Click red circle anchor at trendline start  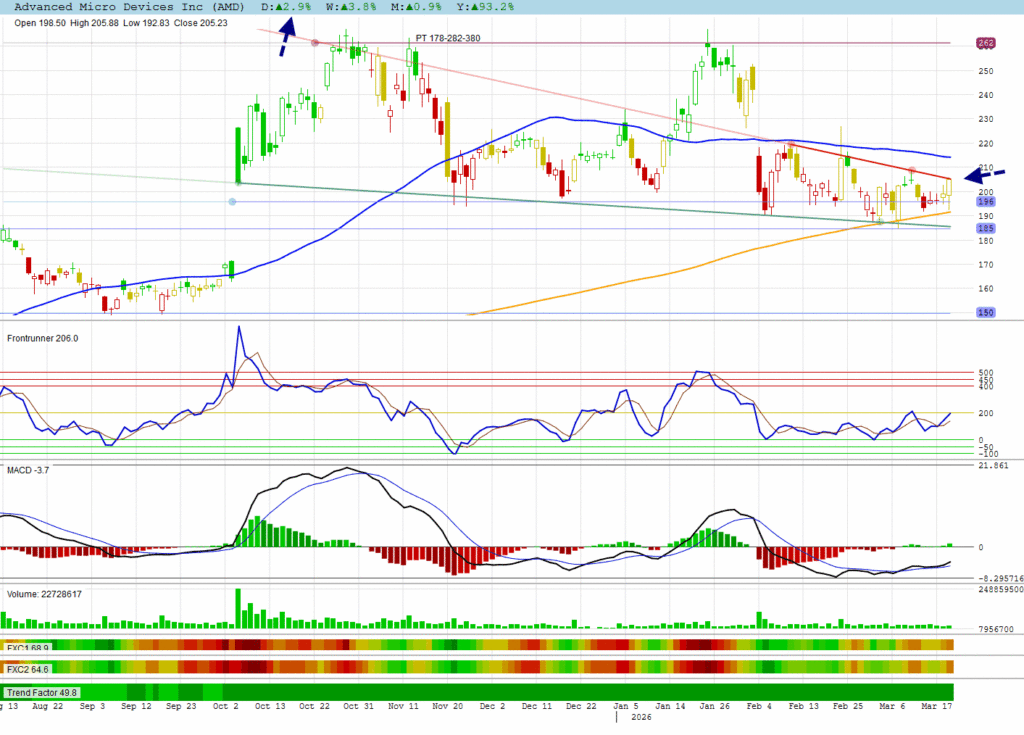click(315, 43)
